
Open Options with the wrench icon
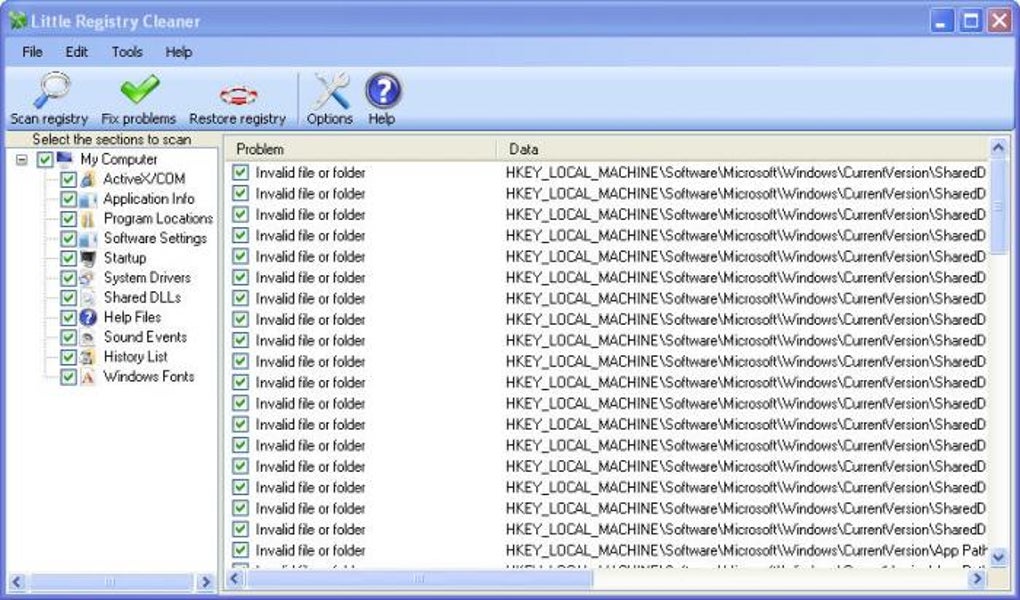tap(330, 90)
